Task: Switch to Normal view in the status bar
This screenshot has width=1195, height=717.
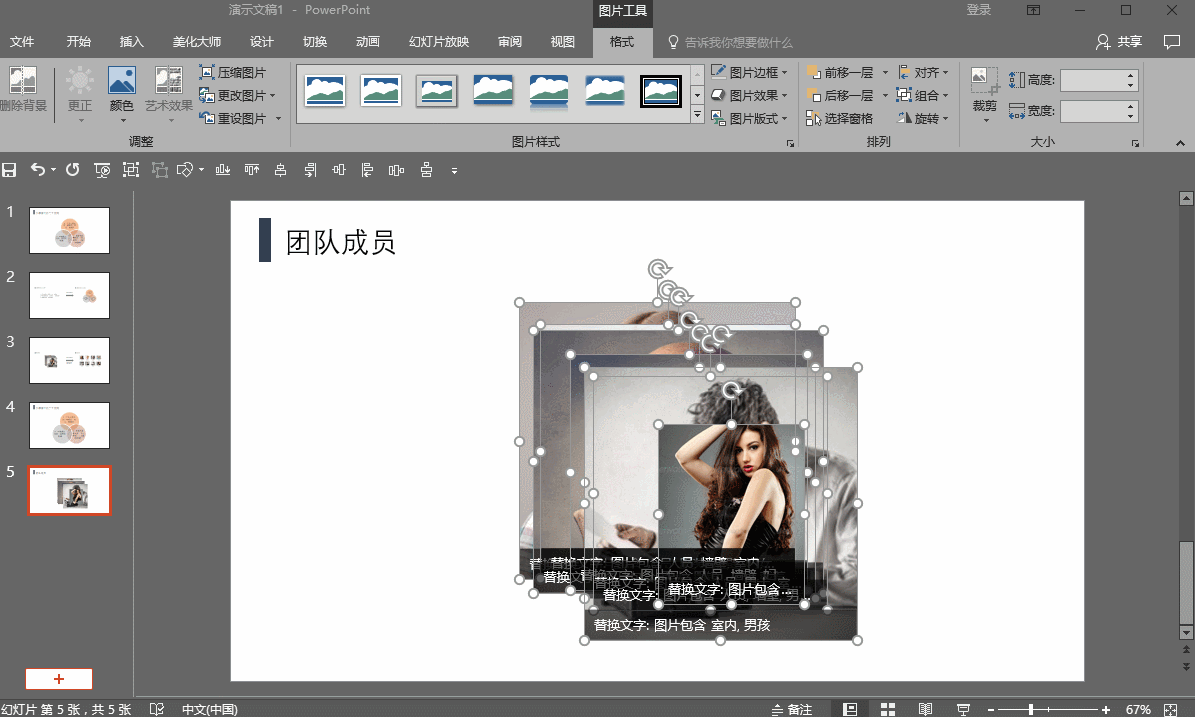Action: point(850,709)
